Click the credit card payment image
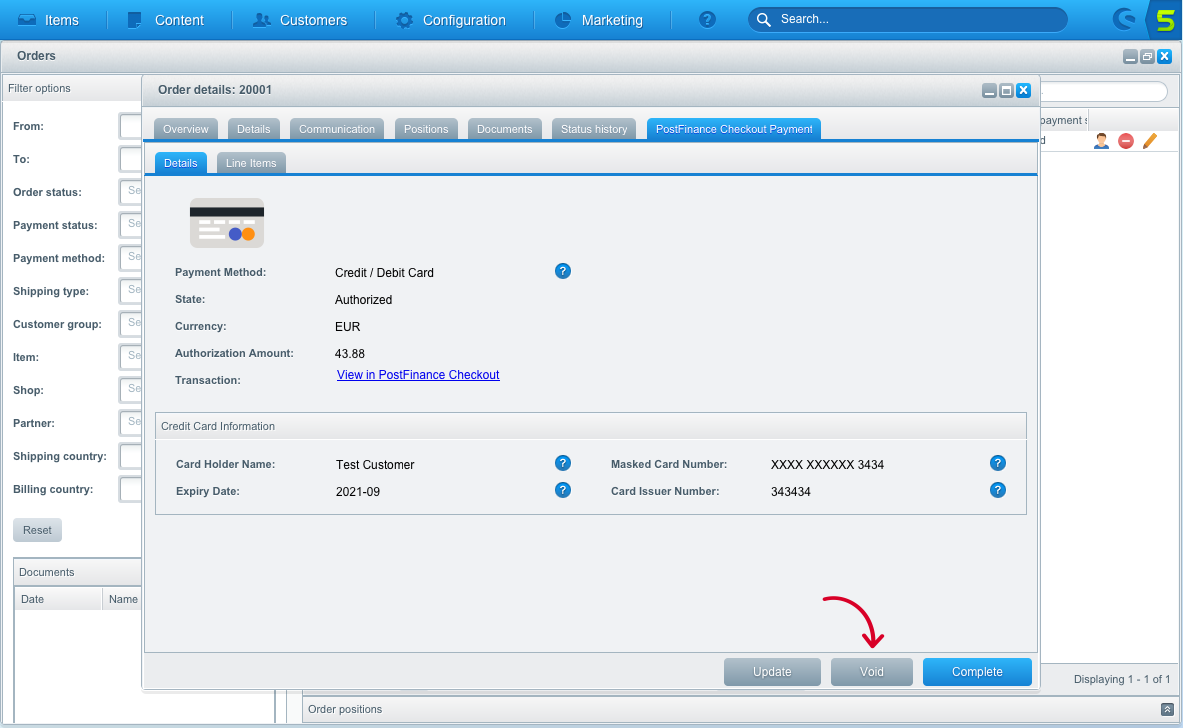This screenshot has height=728, width=1183. click(226, 223)
